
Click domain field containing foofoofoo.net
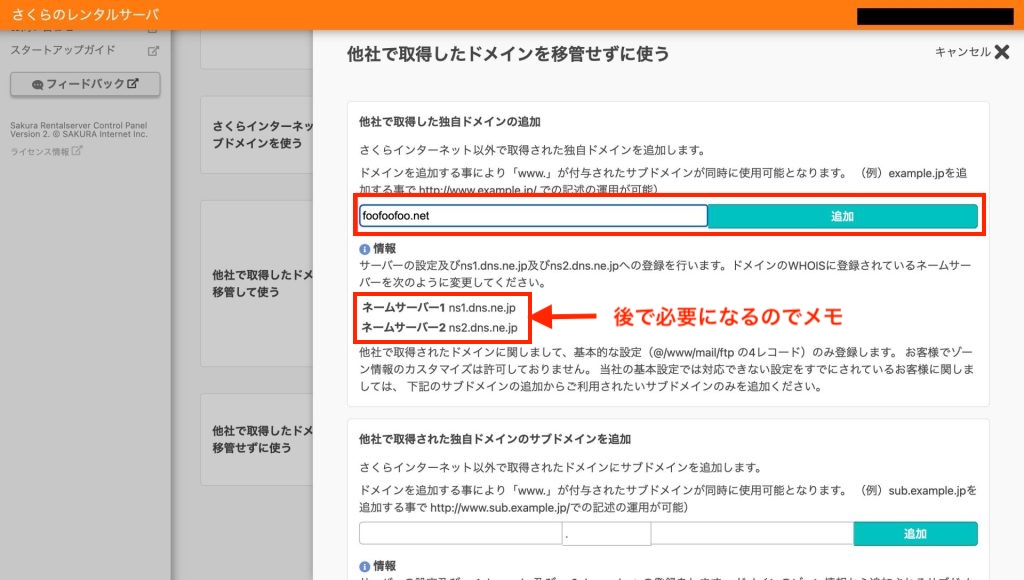[533, 216]
